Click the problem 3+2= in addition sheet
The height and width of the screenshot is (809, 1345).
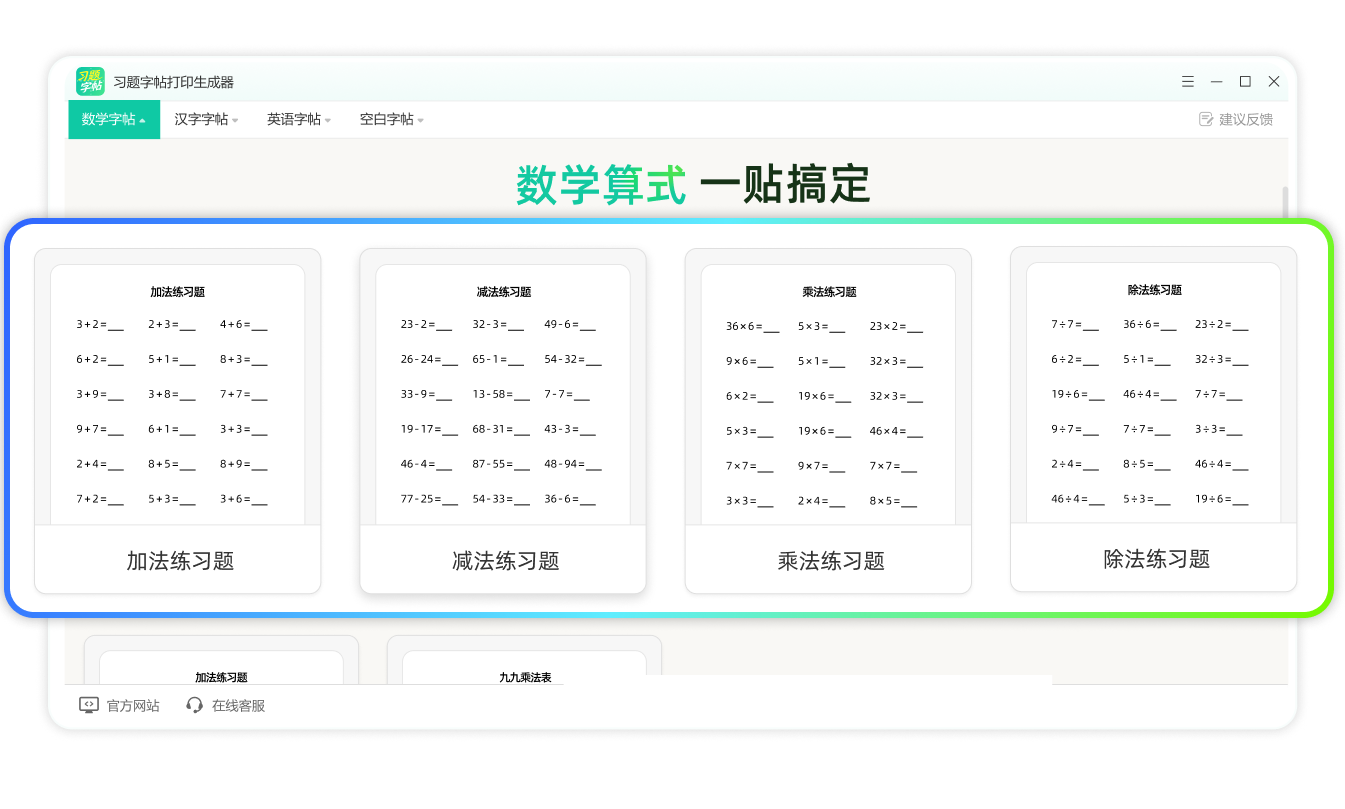coord(100,325)
